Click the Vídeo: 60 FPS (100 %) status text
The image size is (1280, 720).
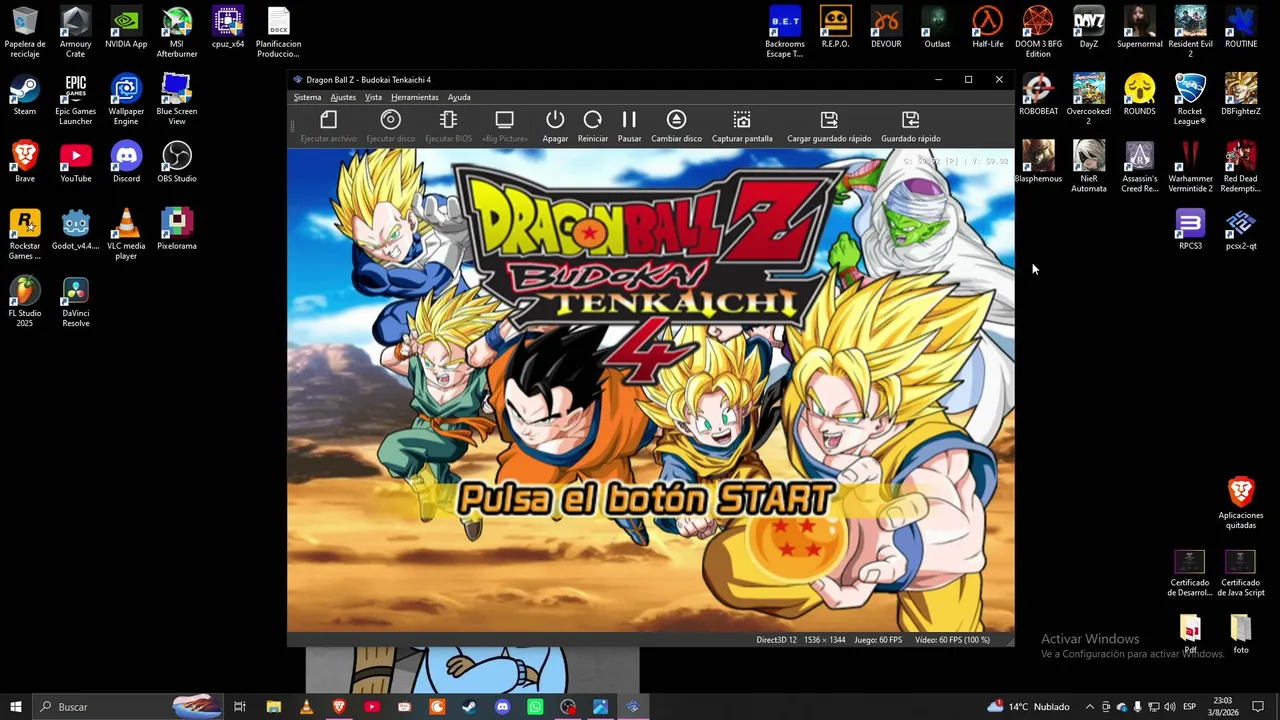[x=952, y=640]
